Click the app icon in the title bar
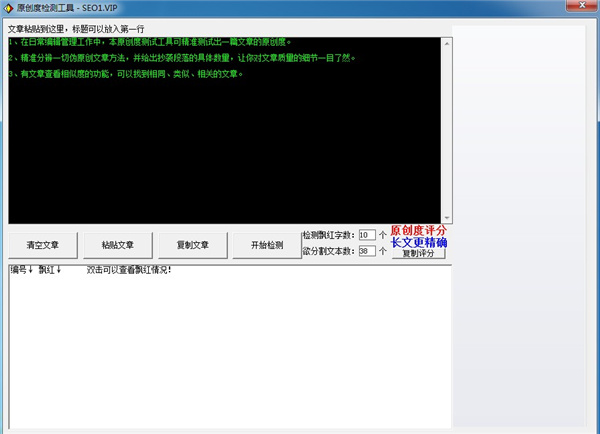Screen dimensions: 600x434 click(9, 8)
